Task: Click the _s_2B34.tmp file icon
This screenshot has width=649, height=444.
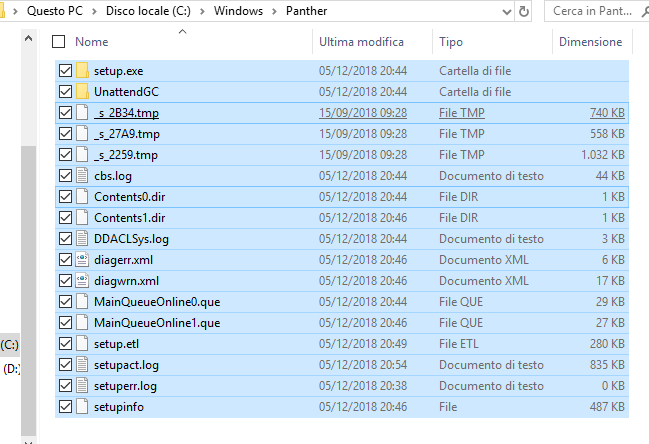Action: pyautogui.click(x=82, y=113)
